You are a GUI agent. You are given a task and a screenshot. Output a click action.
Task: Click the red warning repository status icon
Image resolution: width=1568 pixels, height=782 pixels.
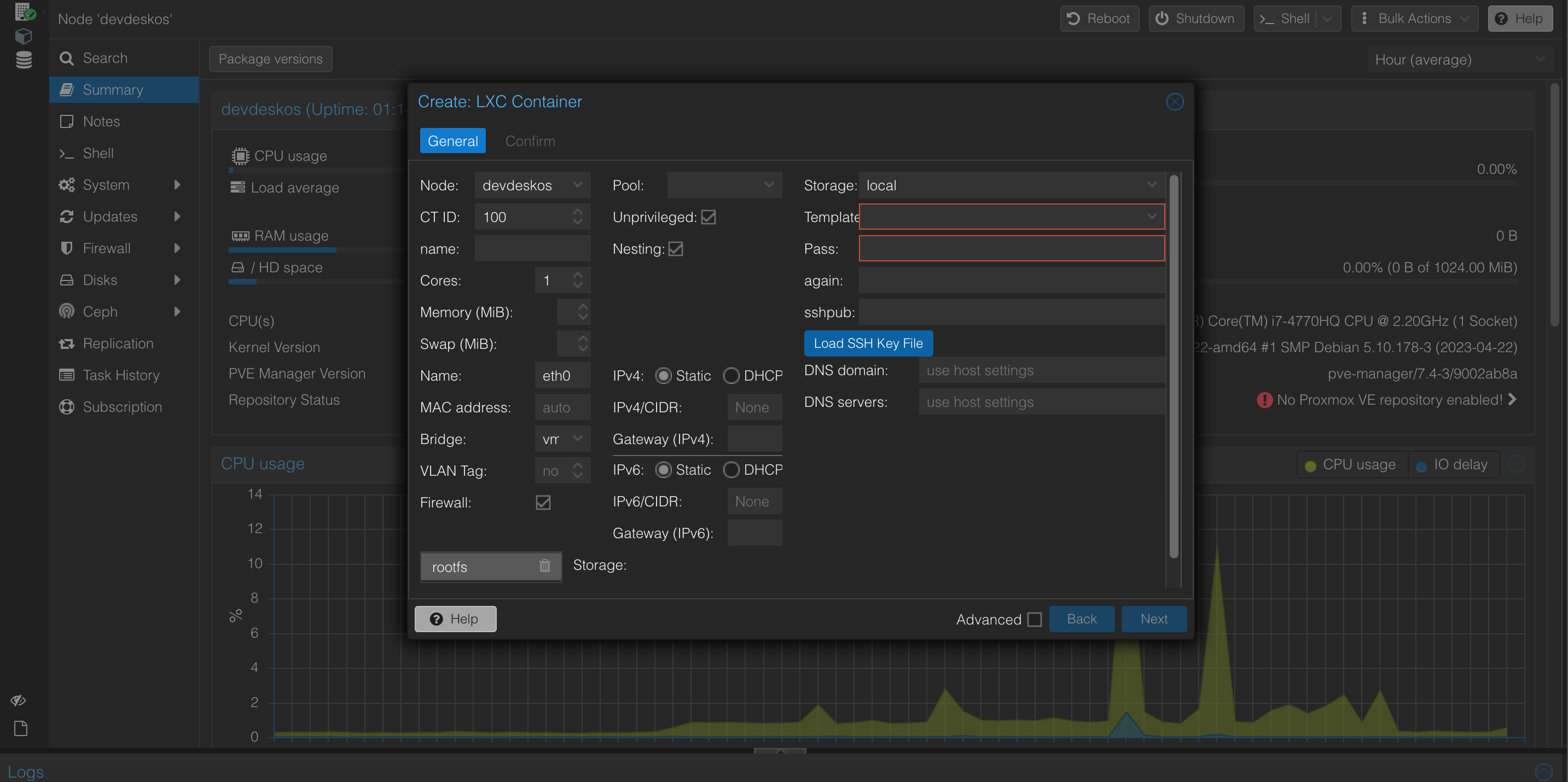click(x=1264, y=400)
